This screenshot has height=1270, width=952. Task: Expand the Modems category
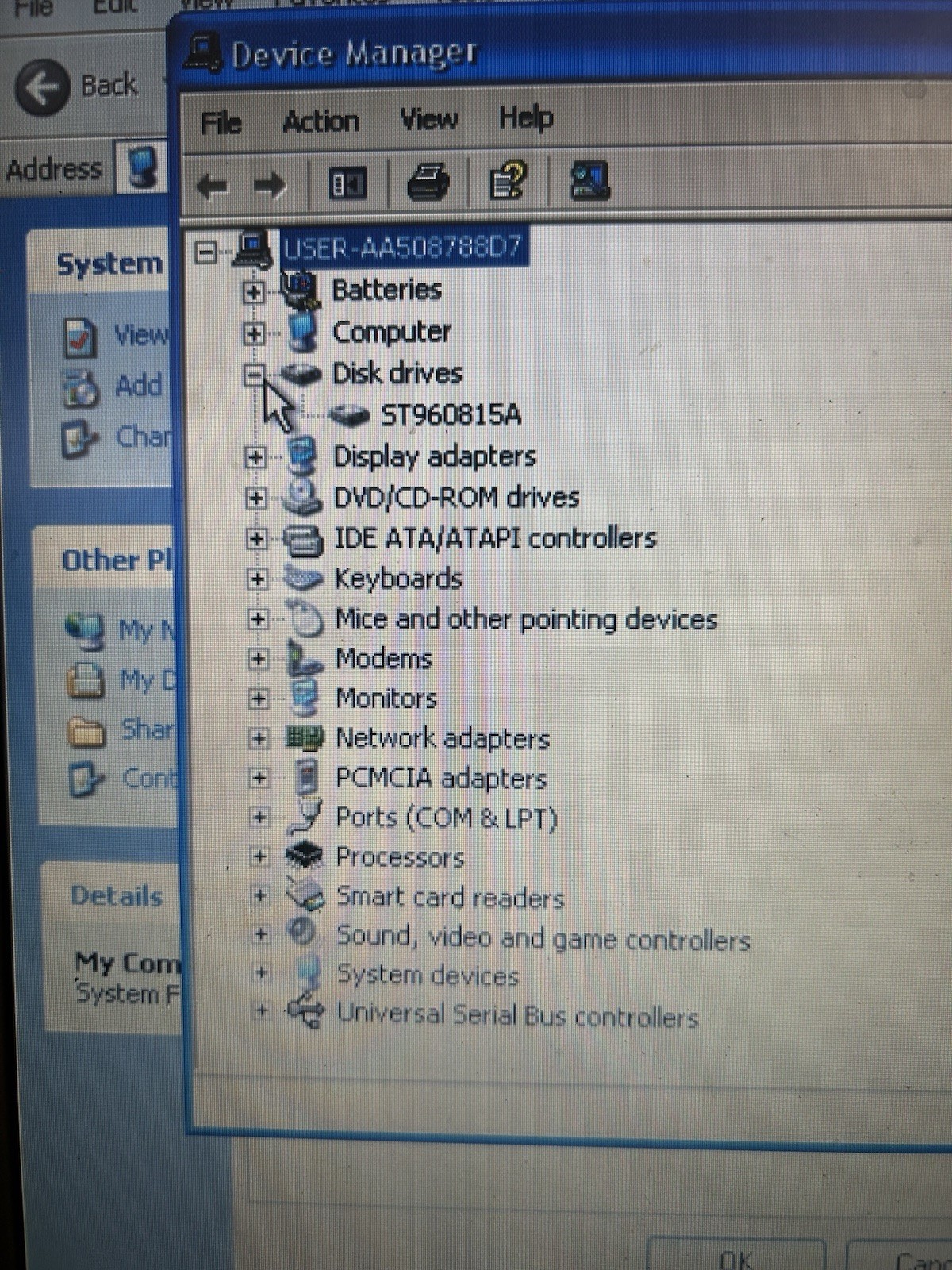click(257, 659)
